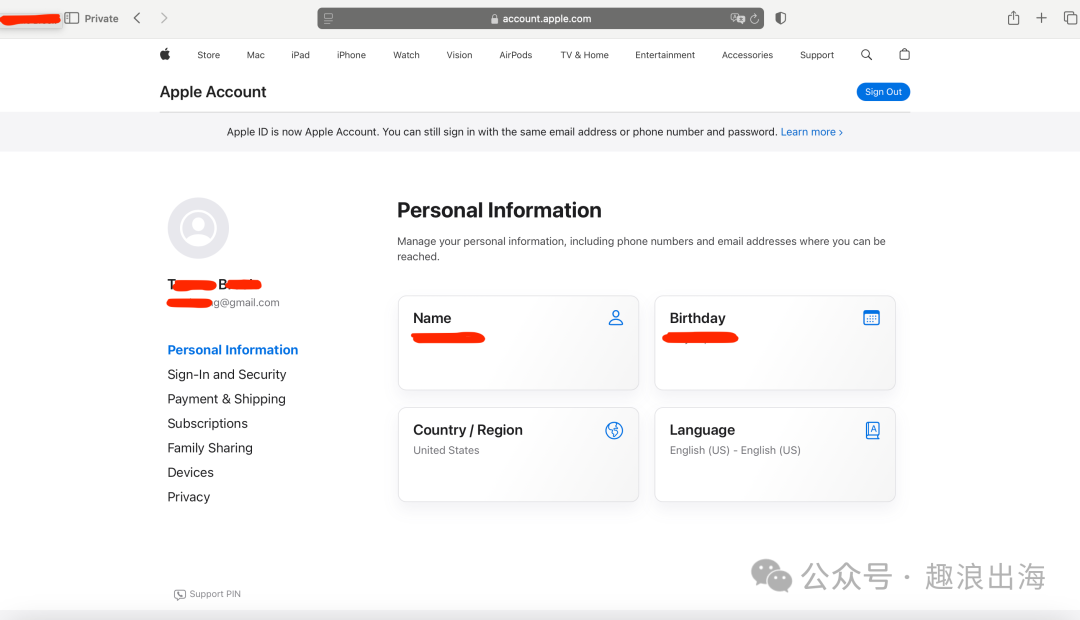Click the English (US) - English (US) text
This screenshot has width=1080, height=620.
click(735, 450)
